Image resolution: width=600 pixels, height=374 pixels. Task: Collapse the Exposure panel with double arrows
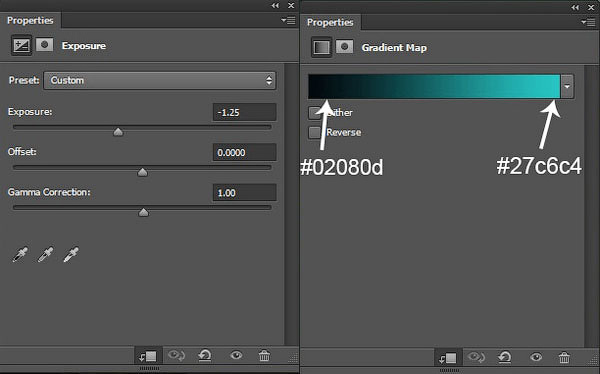click(275, 5)
